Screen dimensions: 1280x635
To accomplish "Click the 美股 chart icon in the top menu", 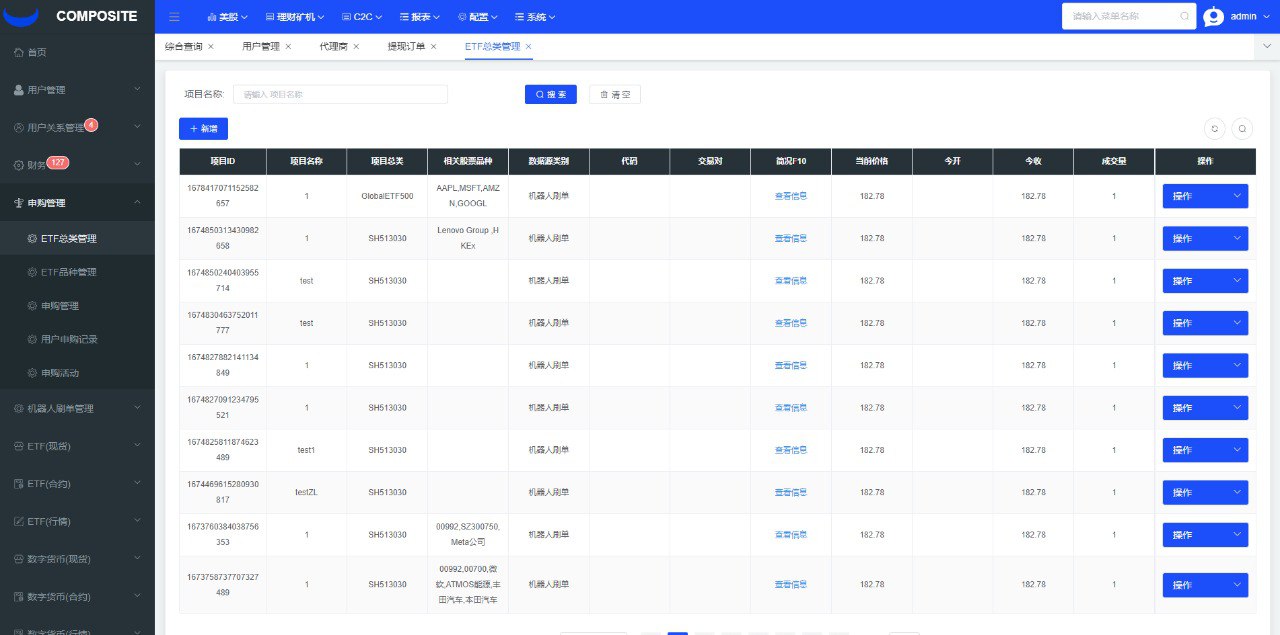I will click(213, 17).
